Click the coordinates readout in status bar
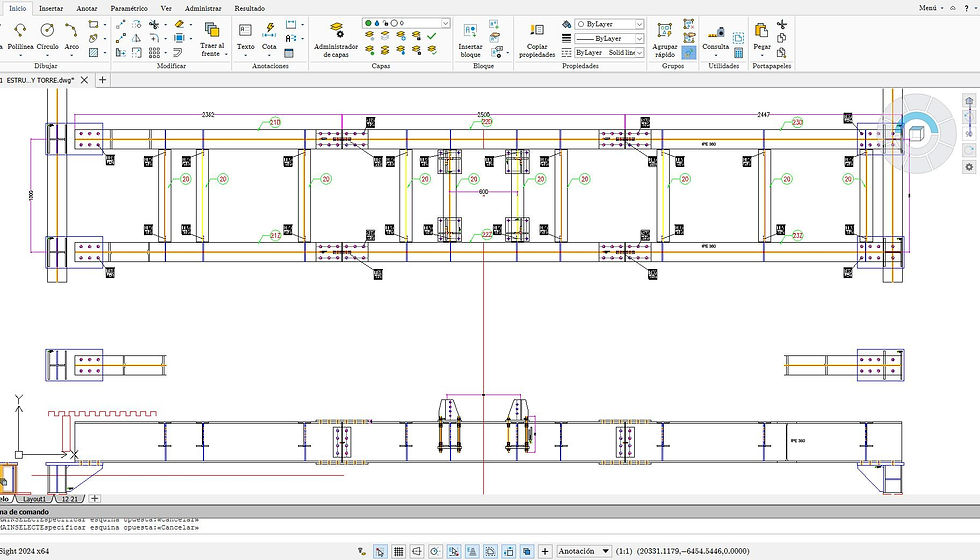The width and height of the screenshot is (980, 560). pos(693,551)
